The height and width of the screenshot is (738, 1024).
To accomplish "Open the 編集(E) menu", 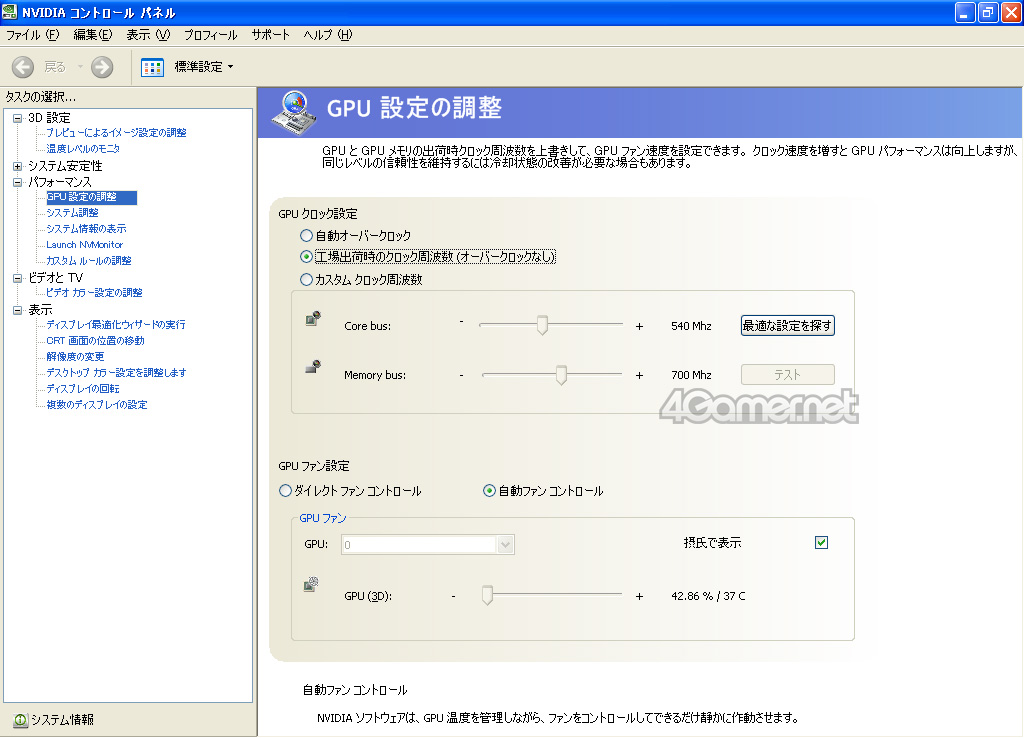I will [93, 35].
